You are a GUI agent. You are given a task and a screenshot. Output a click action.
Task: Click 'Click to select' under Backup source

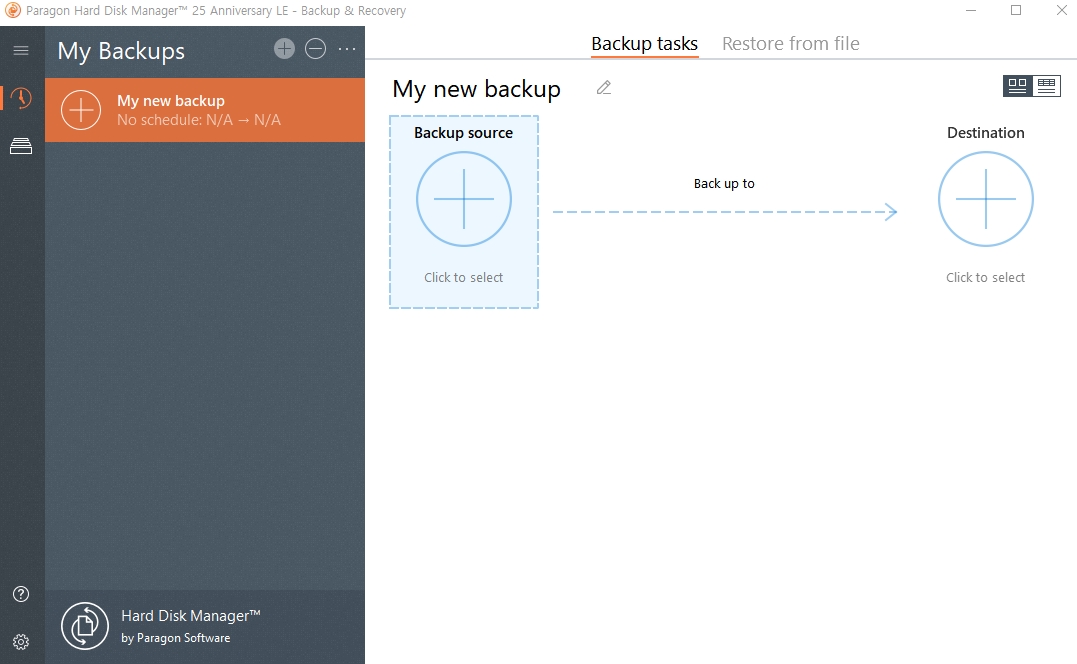(464, 277)
